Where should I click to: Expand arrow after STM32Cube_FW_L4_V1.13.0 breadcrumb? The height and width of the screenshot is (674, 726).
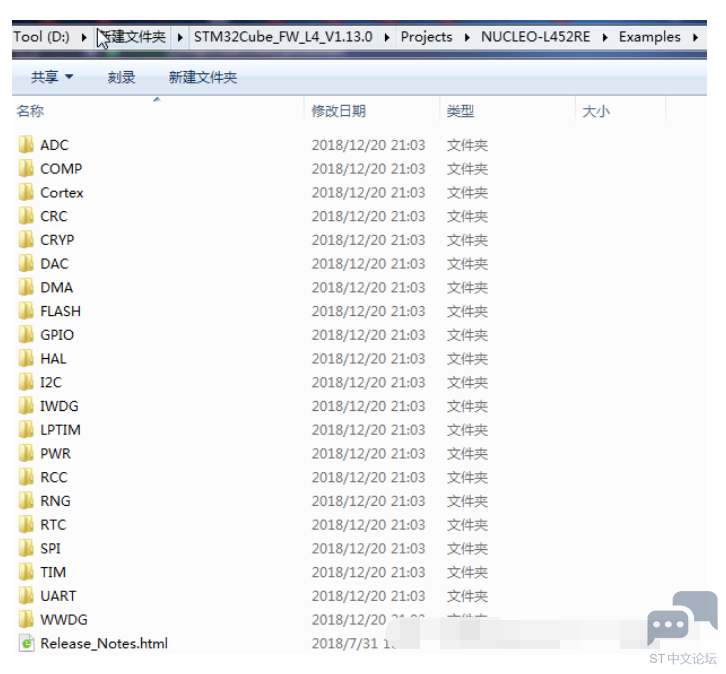387,37
